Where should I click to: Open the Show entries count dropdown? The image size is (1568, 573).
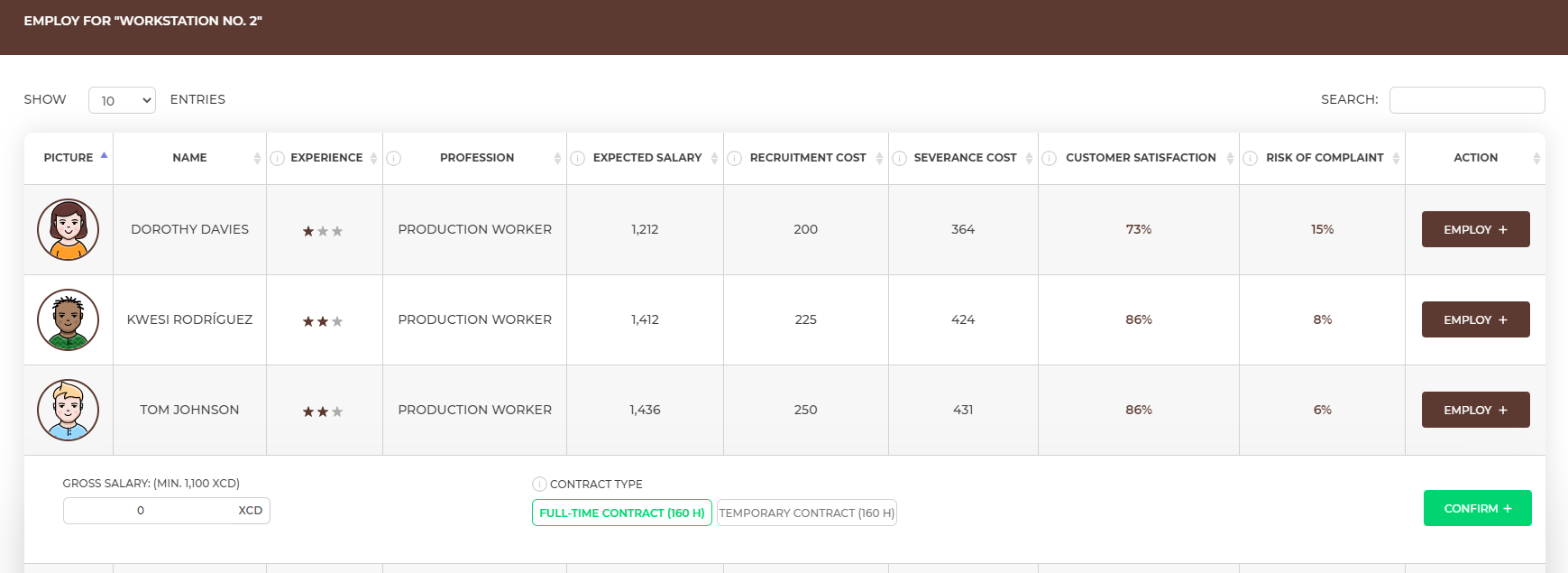click(122, 100)
